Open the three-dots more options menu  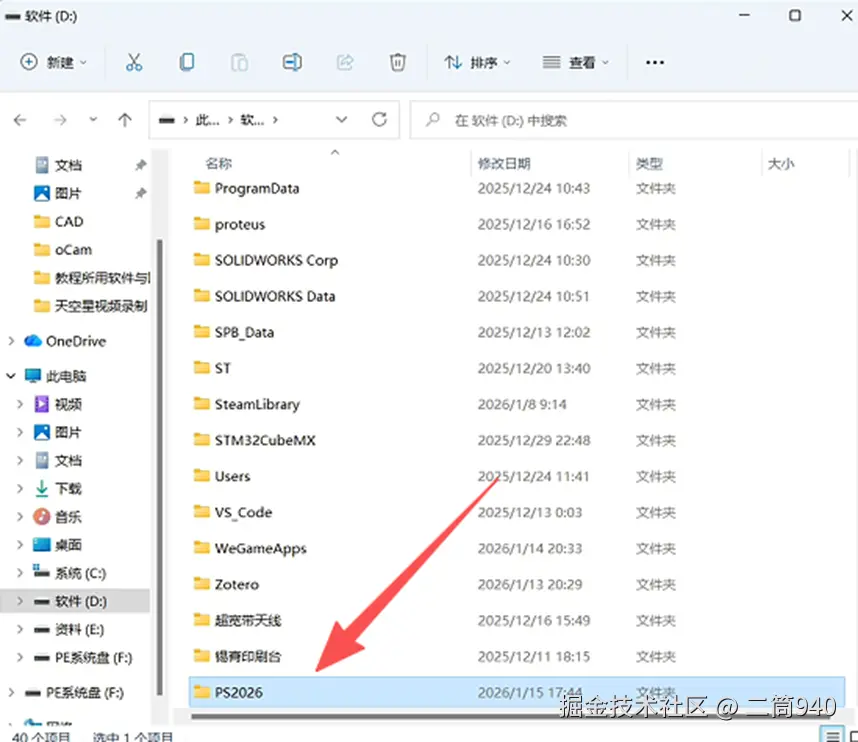[654, 62]
